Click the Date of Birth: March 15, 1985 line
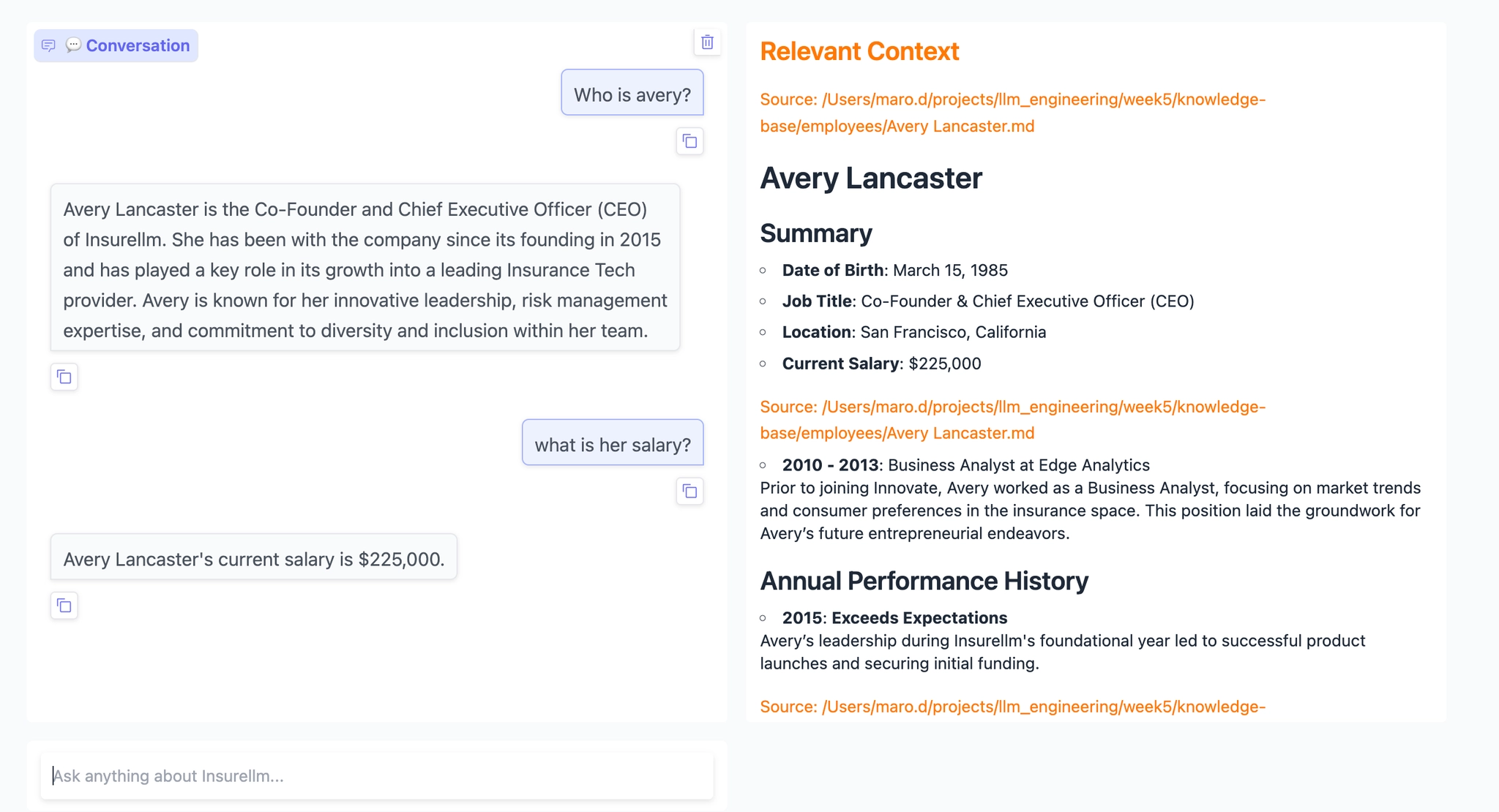The image size is (1499, 812). tap(894, 271)
